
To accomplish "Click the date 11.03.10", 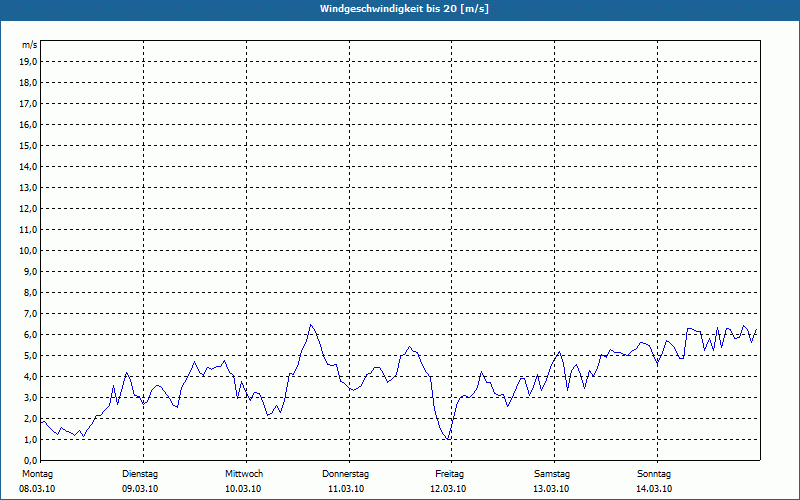I will click(x=346, y=489).
